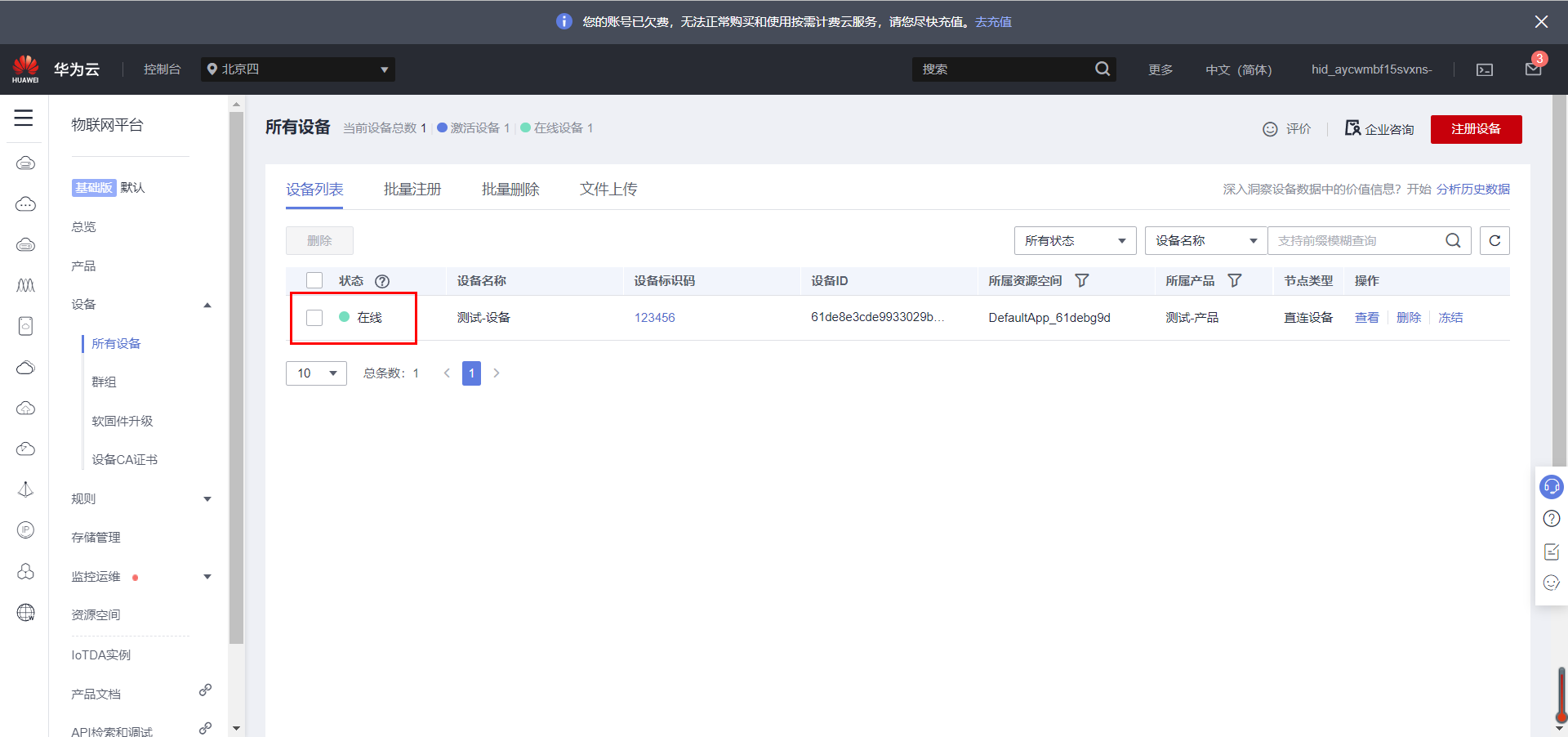The width and height of the screenshot is (1568, 737).
Task: Open the 更多 menu
Action: click(x=1160, y=69)
